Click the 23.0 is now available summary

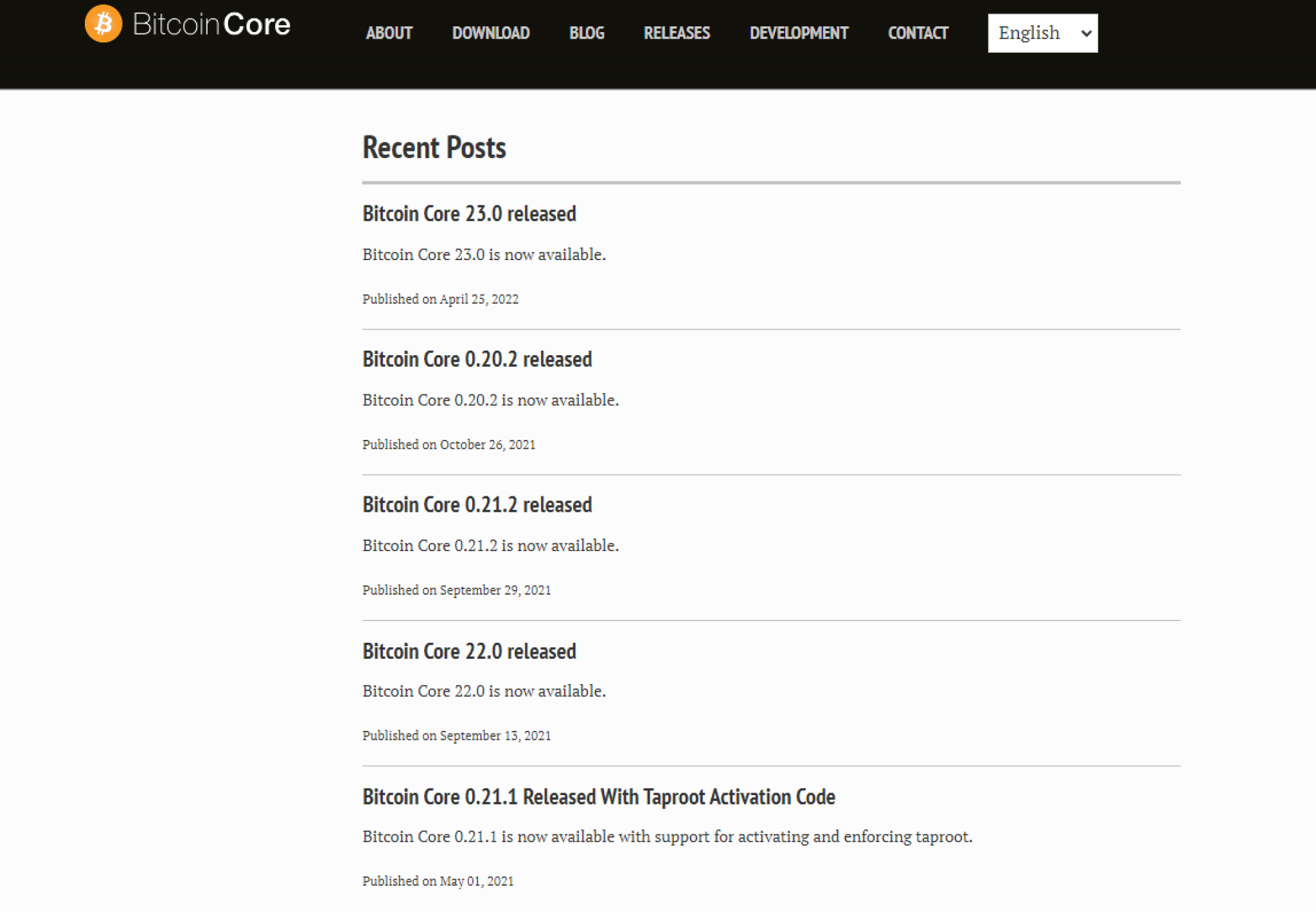click(x=484, y=255)
